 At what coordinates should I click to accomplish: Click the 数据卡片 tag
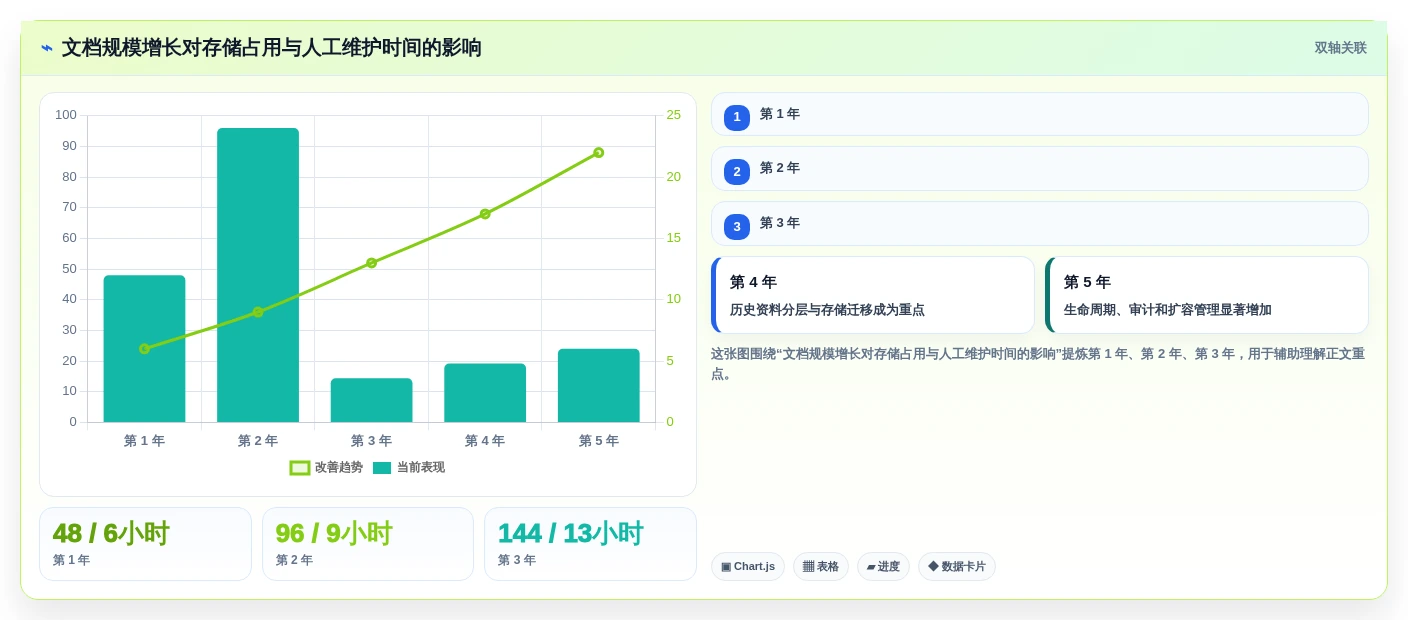click(957, 567)
